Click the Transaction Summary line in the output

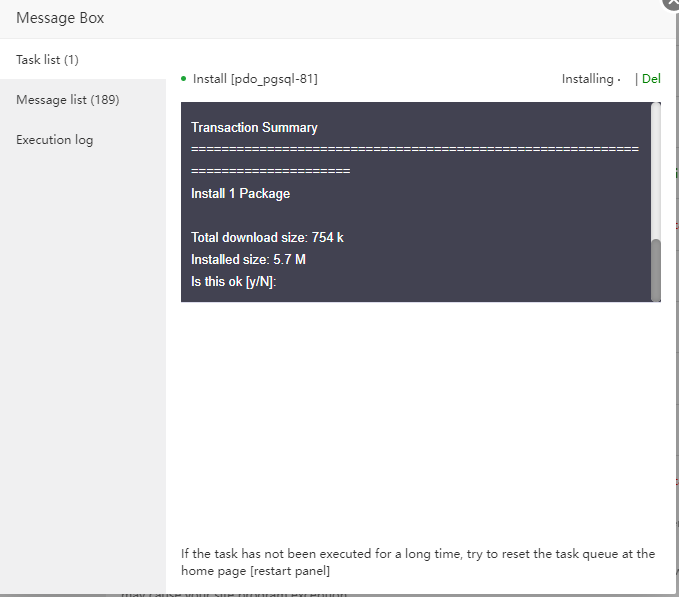[254, 128]
